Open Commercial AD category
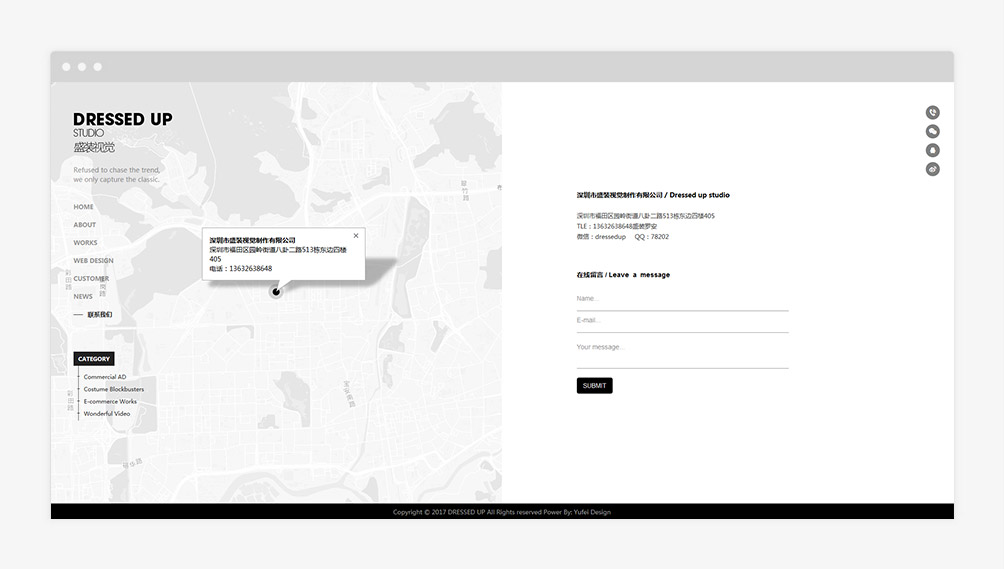1004x569 pixels. click(x=105, y=377)
